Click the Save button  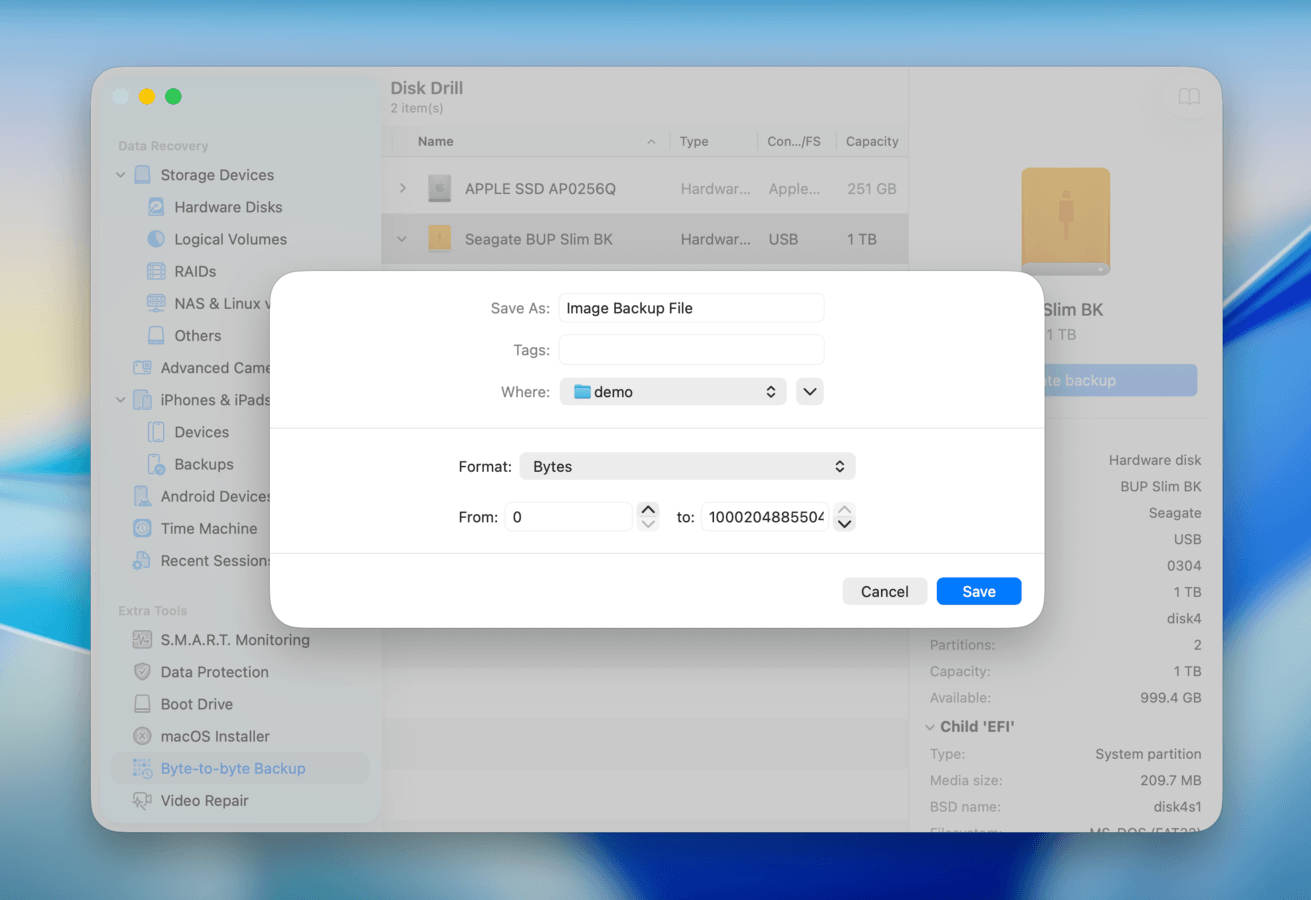[978, 591]
